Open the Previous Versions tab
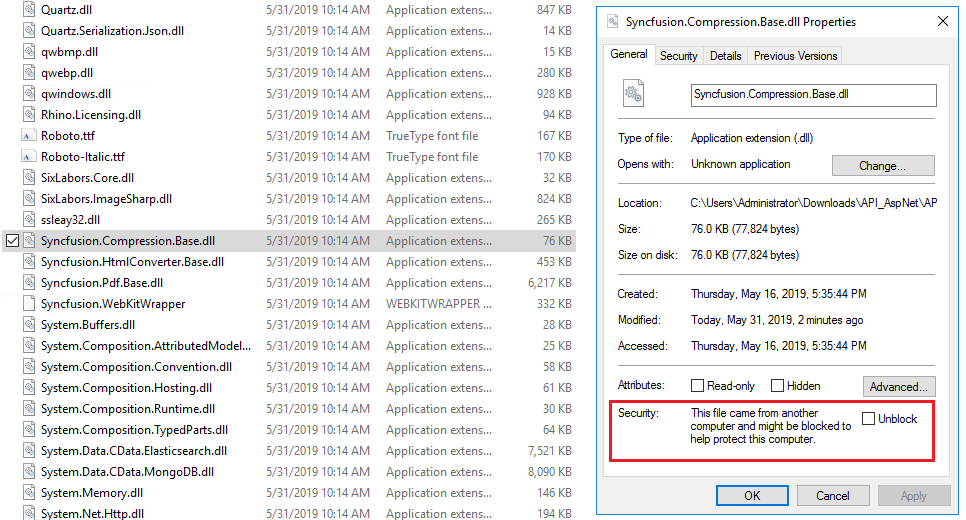The image size is (966, 520). 795,55
